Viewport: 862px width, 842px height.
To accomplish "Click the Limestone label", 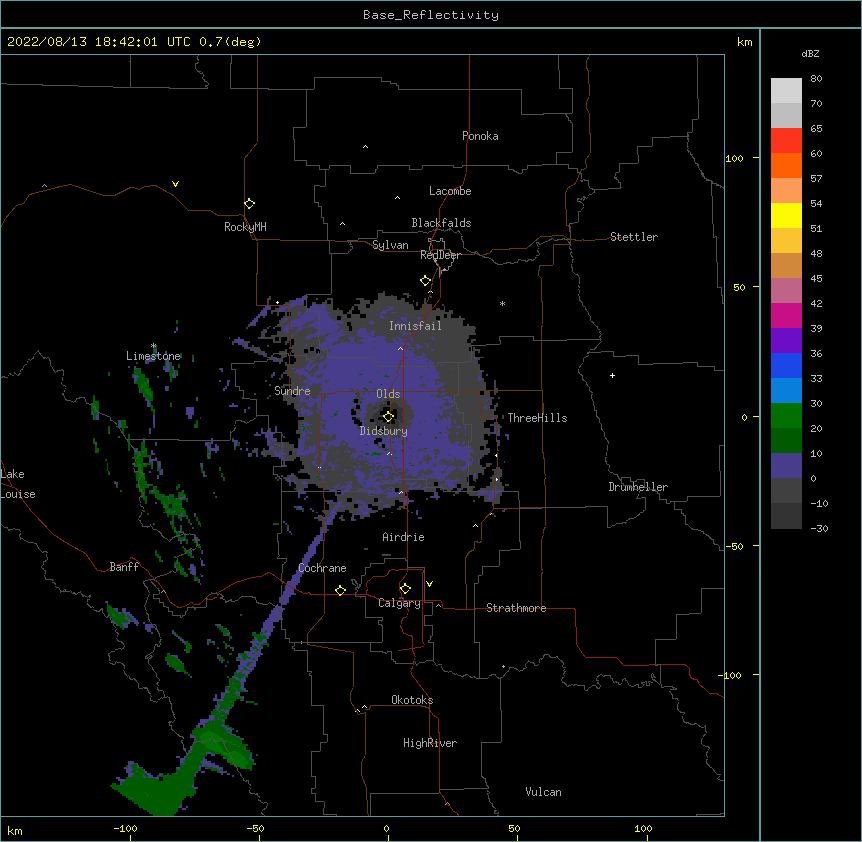I will 153,356.
